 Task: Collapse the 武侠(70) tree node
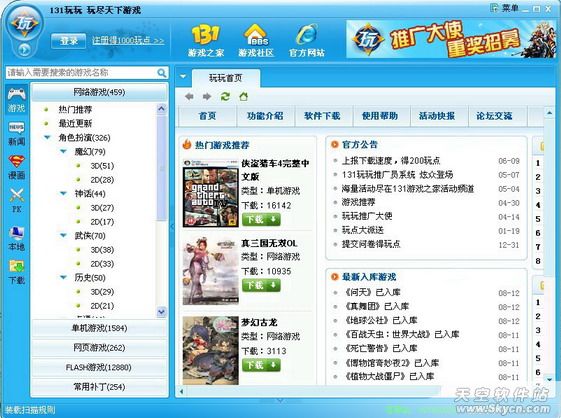[63, 235]
